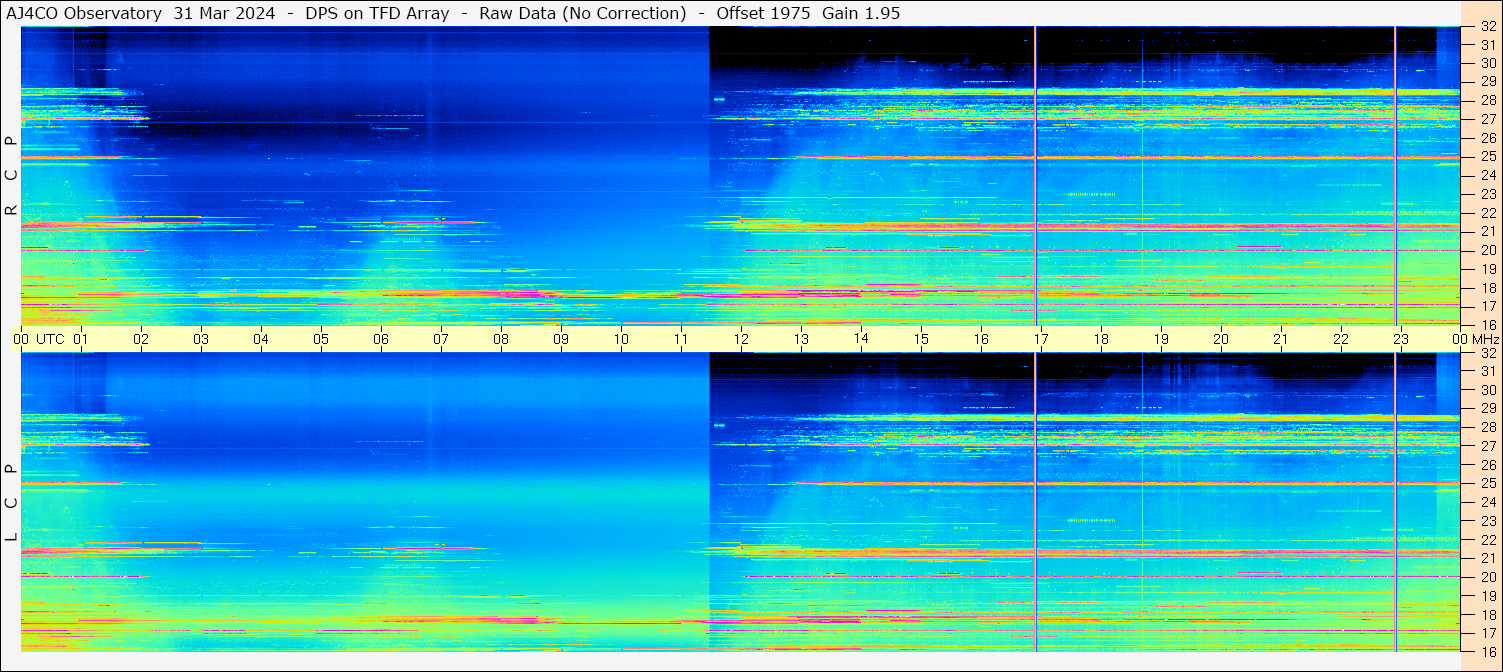This screenshot has height=672, width=1503.
Task: Select 32 MHz label on LCP frequency scale
Action: click(x=1488, y=353)
